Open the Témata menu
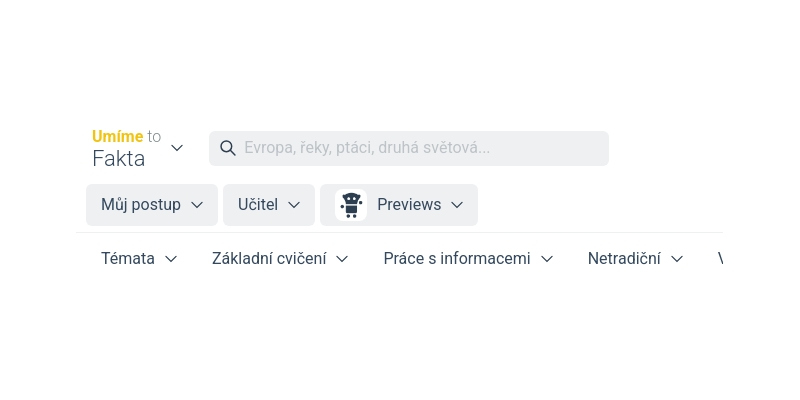This screenshot has width=800, height=400. [128, 259]
